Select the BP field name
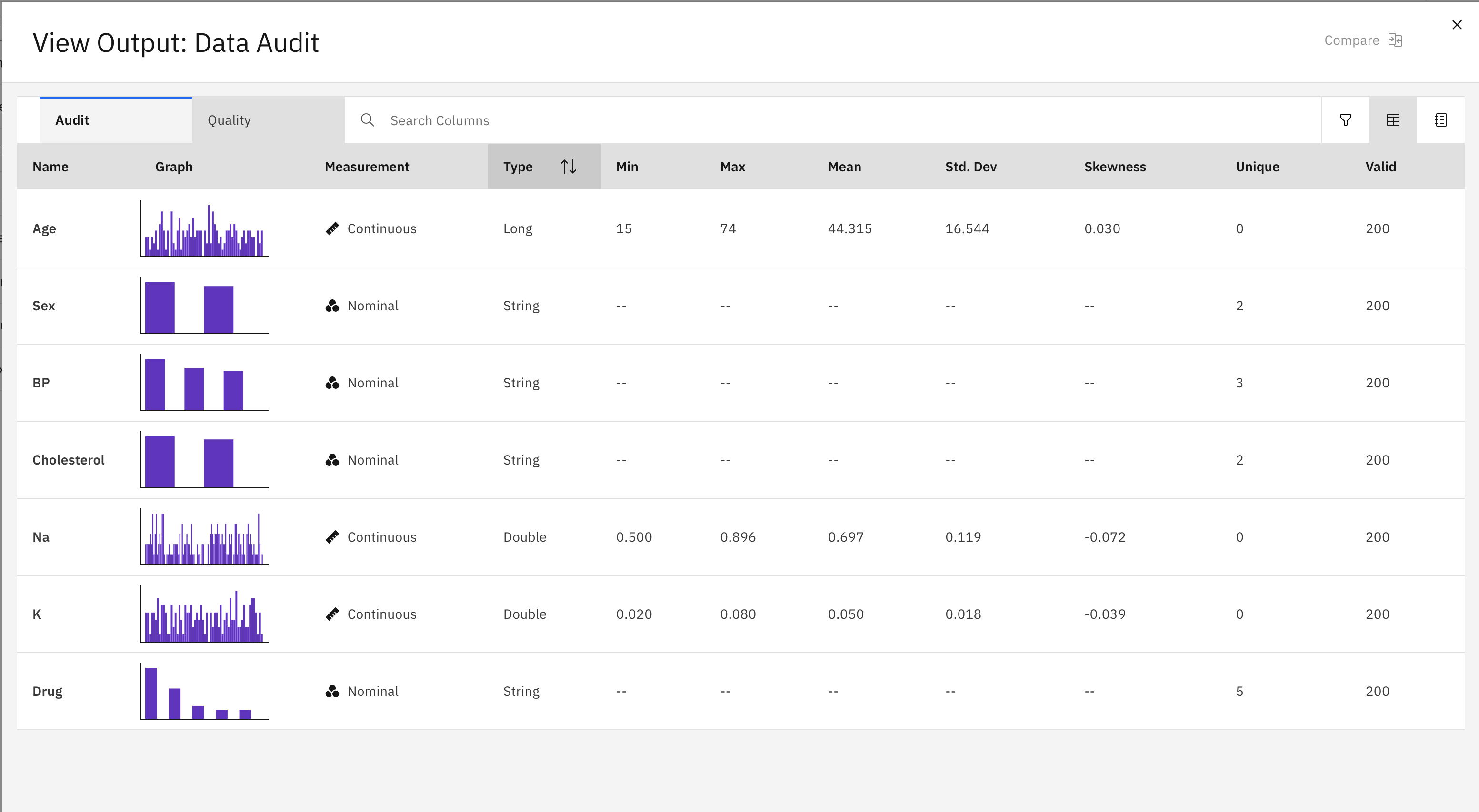Viewport: 1479px width, 812px height. click(41, 383)
